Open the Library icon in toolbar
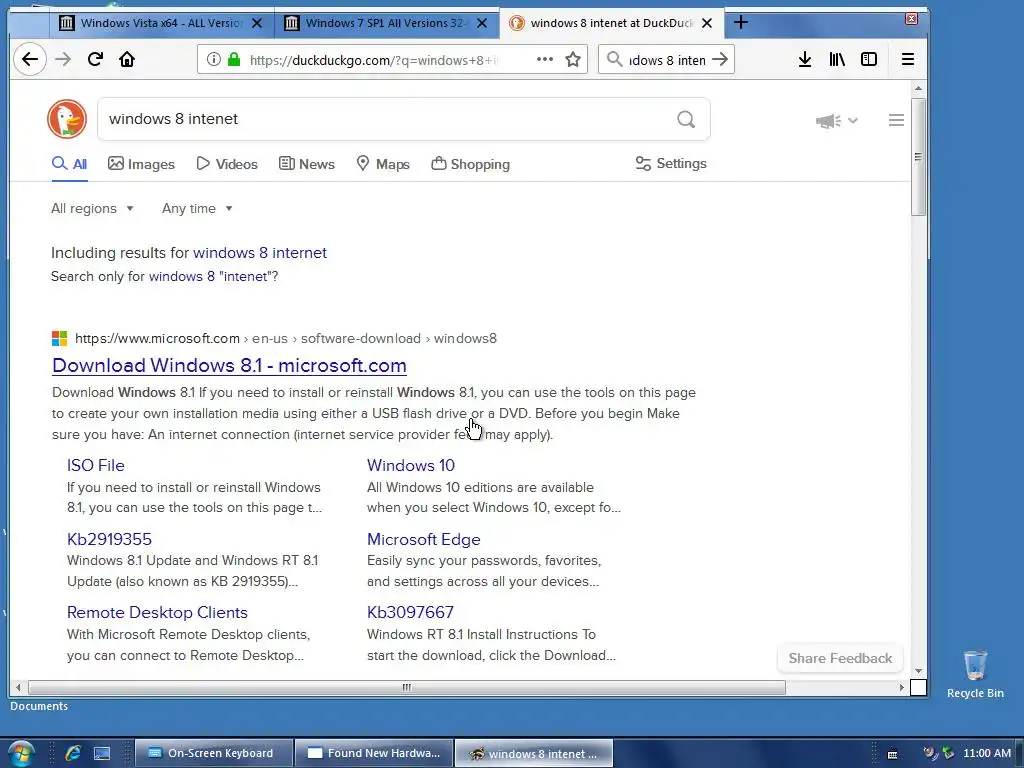 coord(837,59)
